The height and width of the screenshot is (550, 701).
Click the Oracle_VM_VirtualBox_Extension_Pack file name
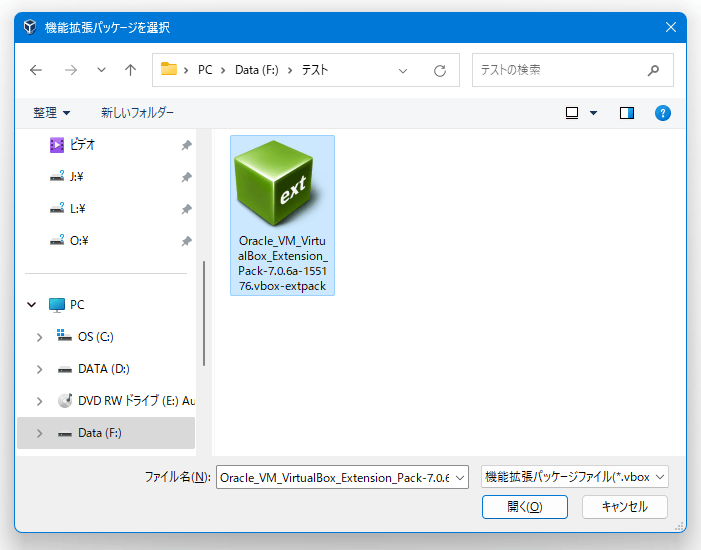pyautogui.click(x=283, y=263)
